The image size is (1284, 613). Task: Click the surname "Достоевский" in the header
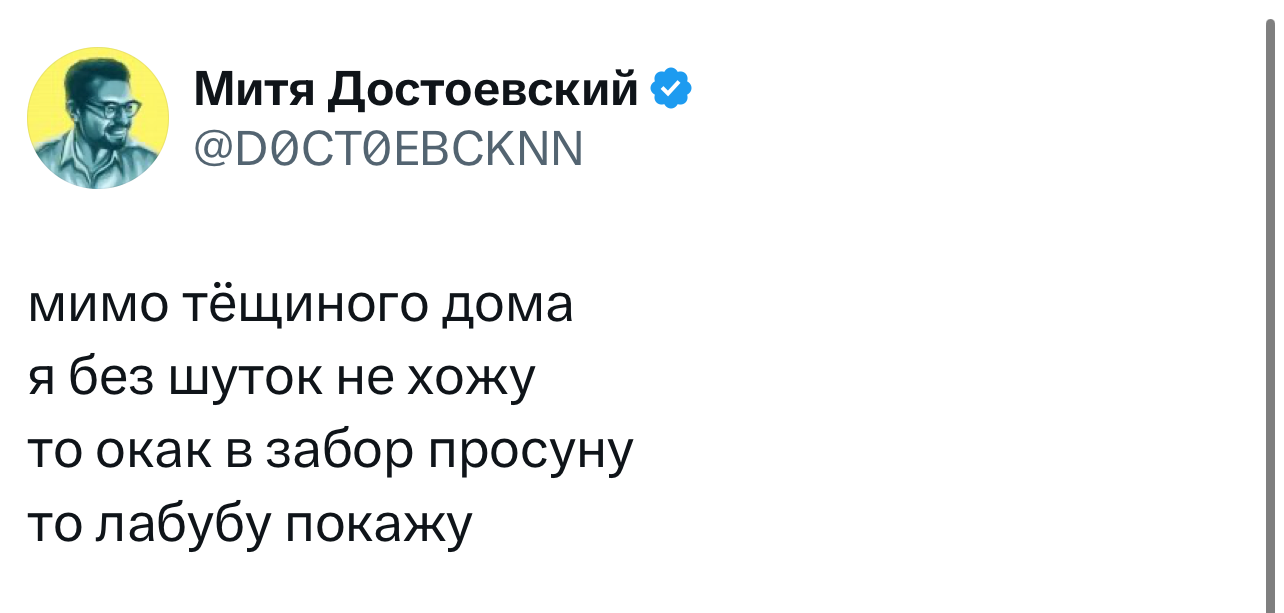pos(483,91)
